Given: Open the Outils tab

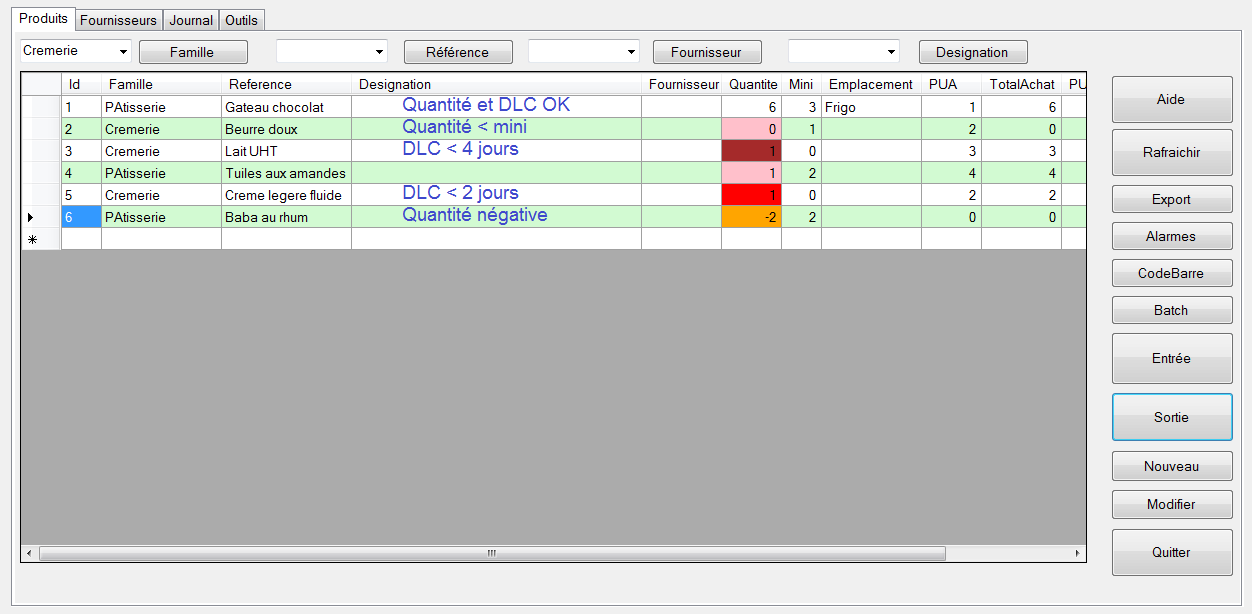Looking at the screenshot, I should [x=242, y=20].
